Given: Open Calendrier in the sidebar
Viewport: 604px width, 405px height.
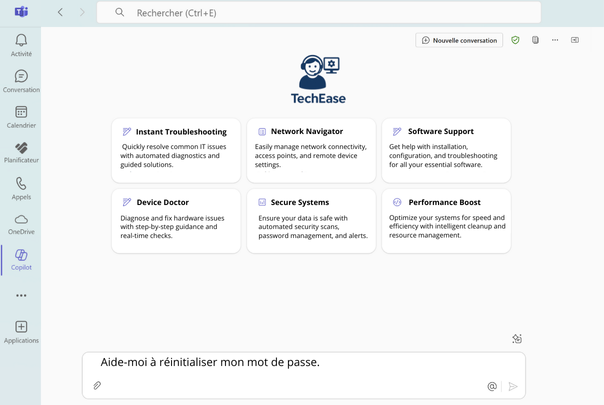Looking at the screenshot, I should 21,117.
